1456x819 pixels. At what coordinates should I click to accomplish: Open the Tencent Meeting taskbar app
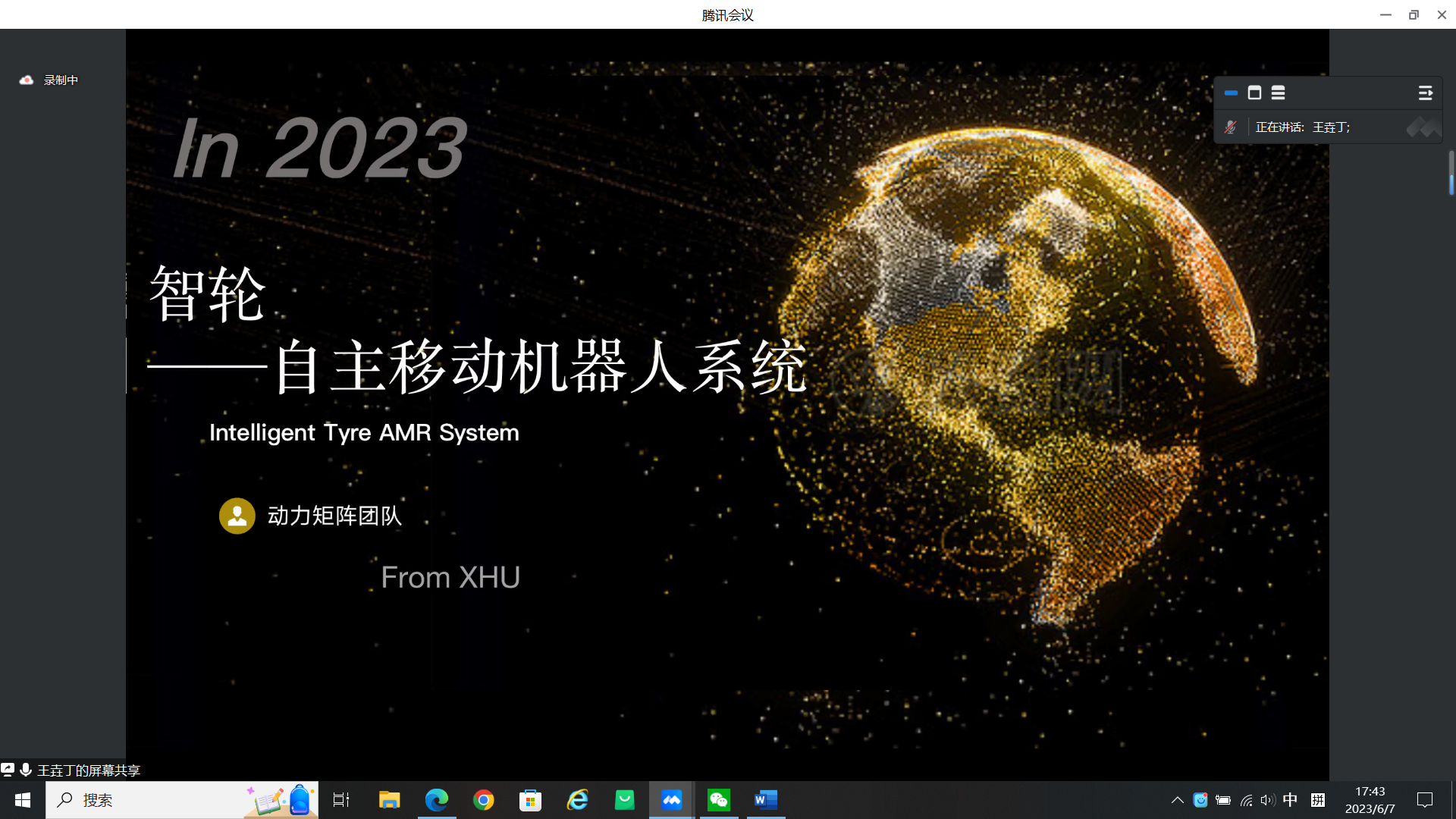[671, 800]
